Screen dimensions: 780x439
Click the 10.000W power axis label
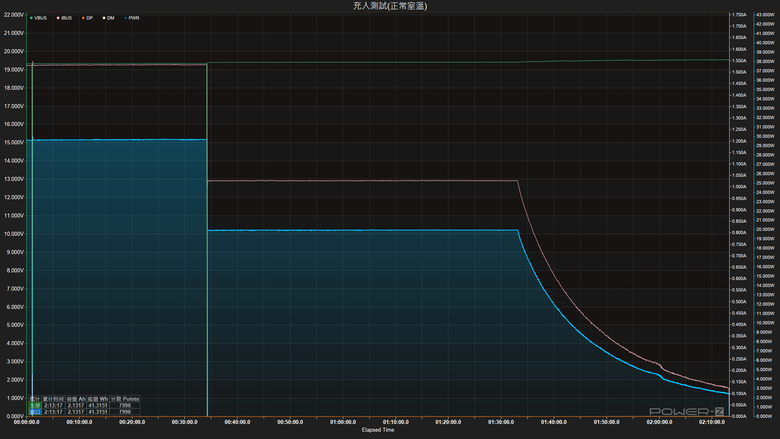[x=765, y=323]
